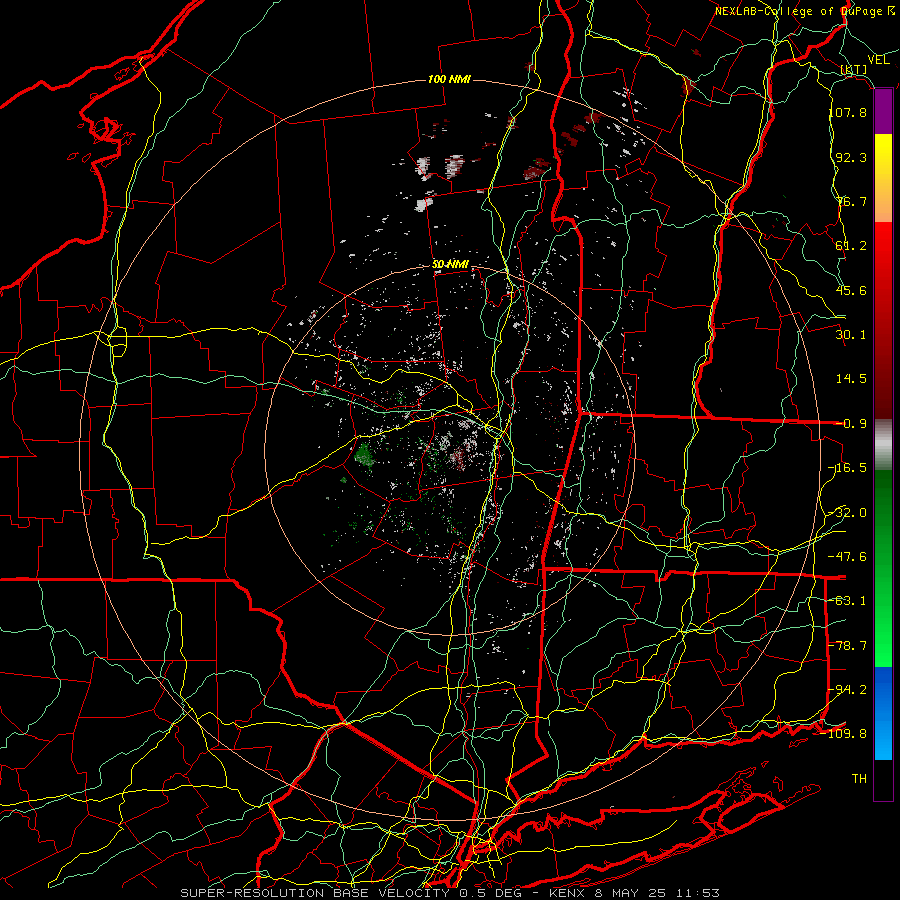This screenshot has width=900, height=900.
Task: Click the blue segment of the velocity color bar
Action: (x=883, y=713)
